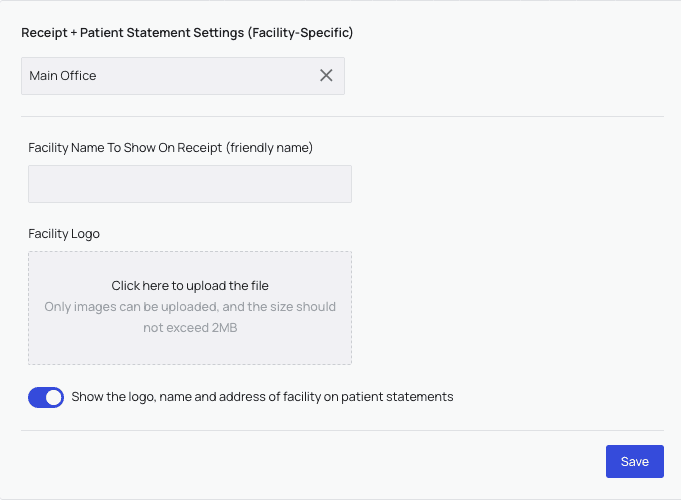Image resolution: width=681 pixels, height=500 pixels.
Task: Click the 'Click here to upload the file' text
Action: pyautogui.click(x=190, y=286)
